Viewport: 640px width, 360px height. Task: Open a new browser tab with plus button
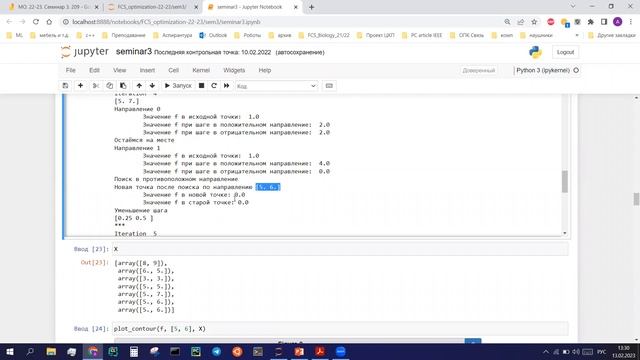click(x=311, y=7)
